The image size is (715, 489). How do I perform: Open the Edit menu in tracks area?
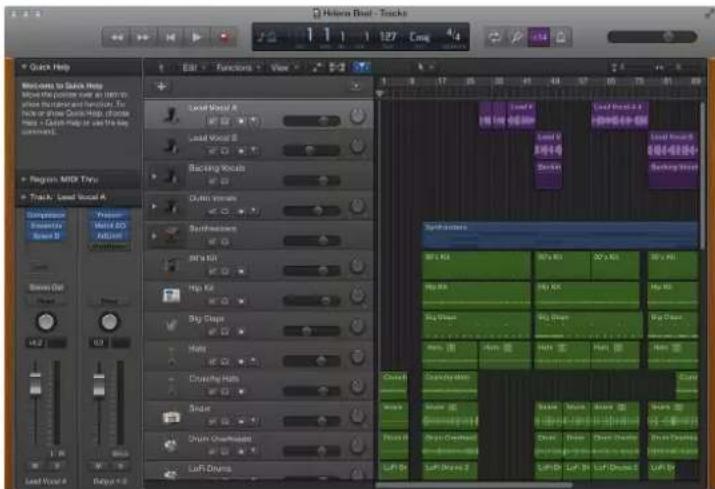[x=192, y=68]
